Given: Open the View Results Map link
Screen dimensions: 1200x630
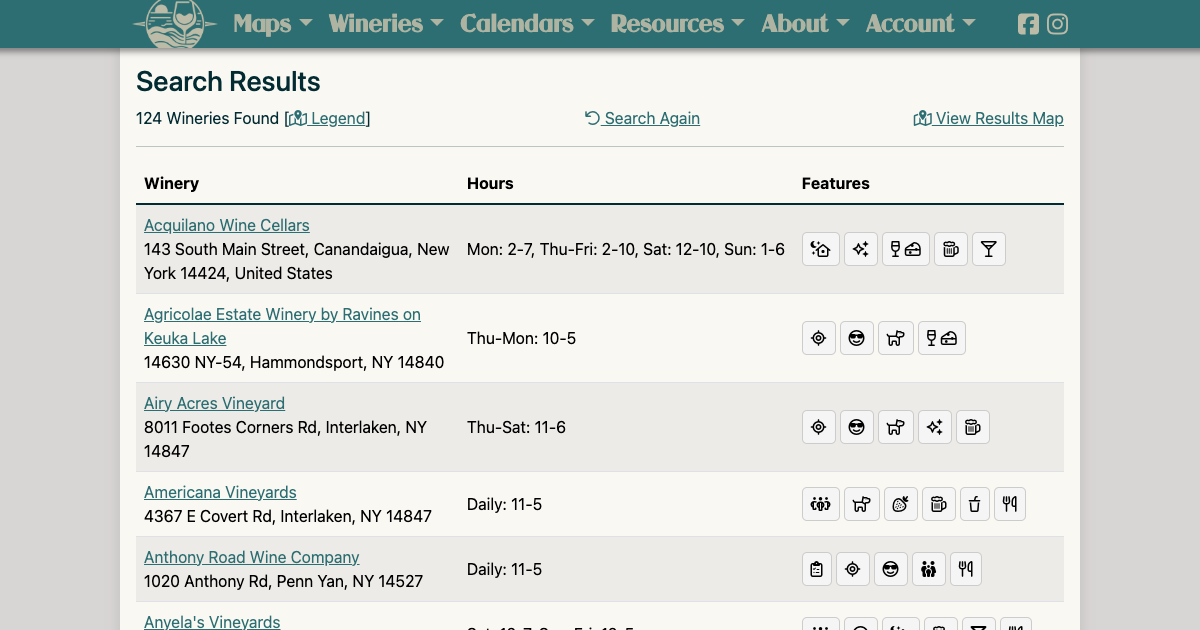Looking at the screenshot, I should pos(988,118).
